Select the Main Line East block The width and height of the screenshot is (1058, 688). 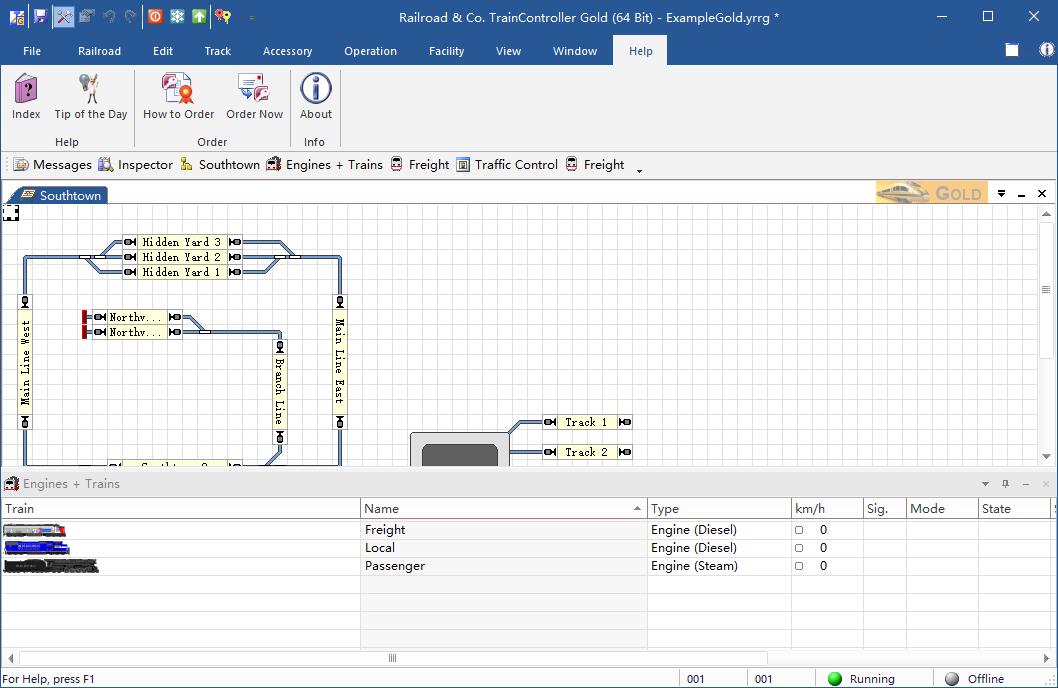tap(339, 362)
